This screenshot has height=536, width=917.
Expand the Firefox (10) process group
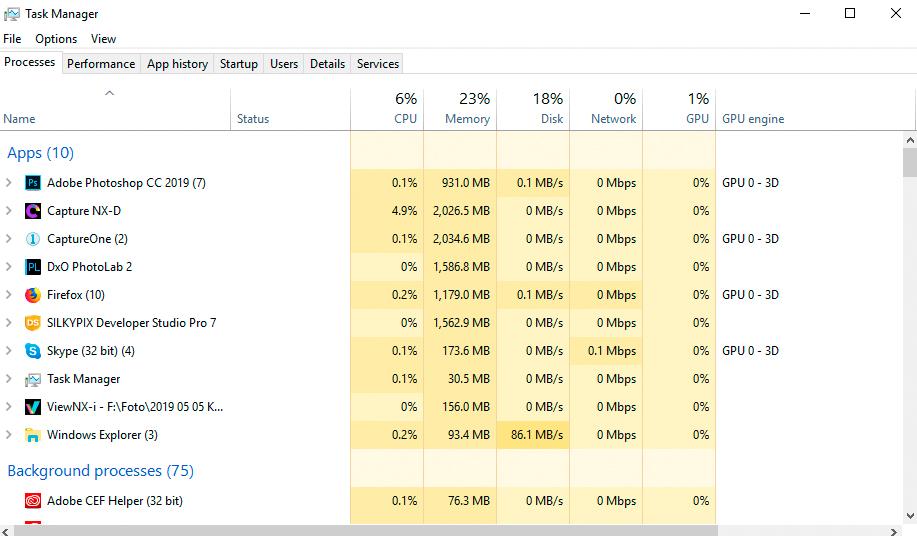click(x=9, y=295)
